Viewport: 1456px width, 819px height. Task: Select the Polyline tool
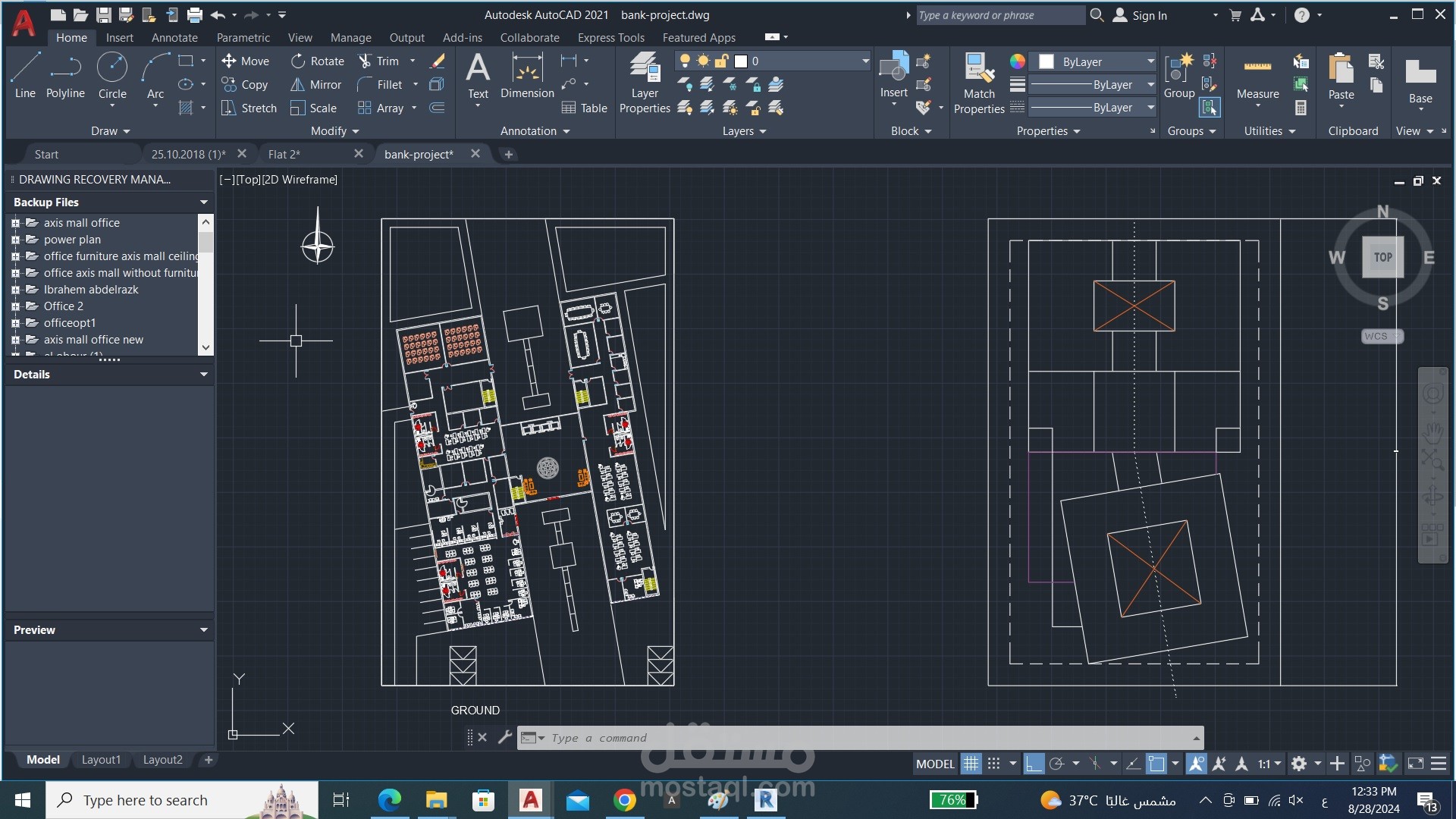tap(65, 76)
